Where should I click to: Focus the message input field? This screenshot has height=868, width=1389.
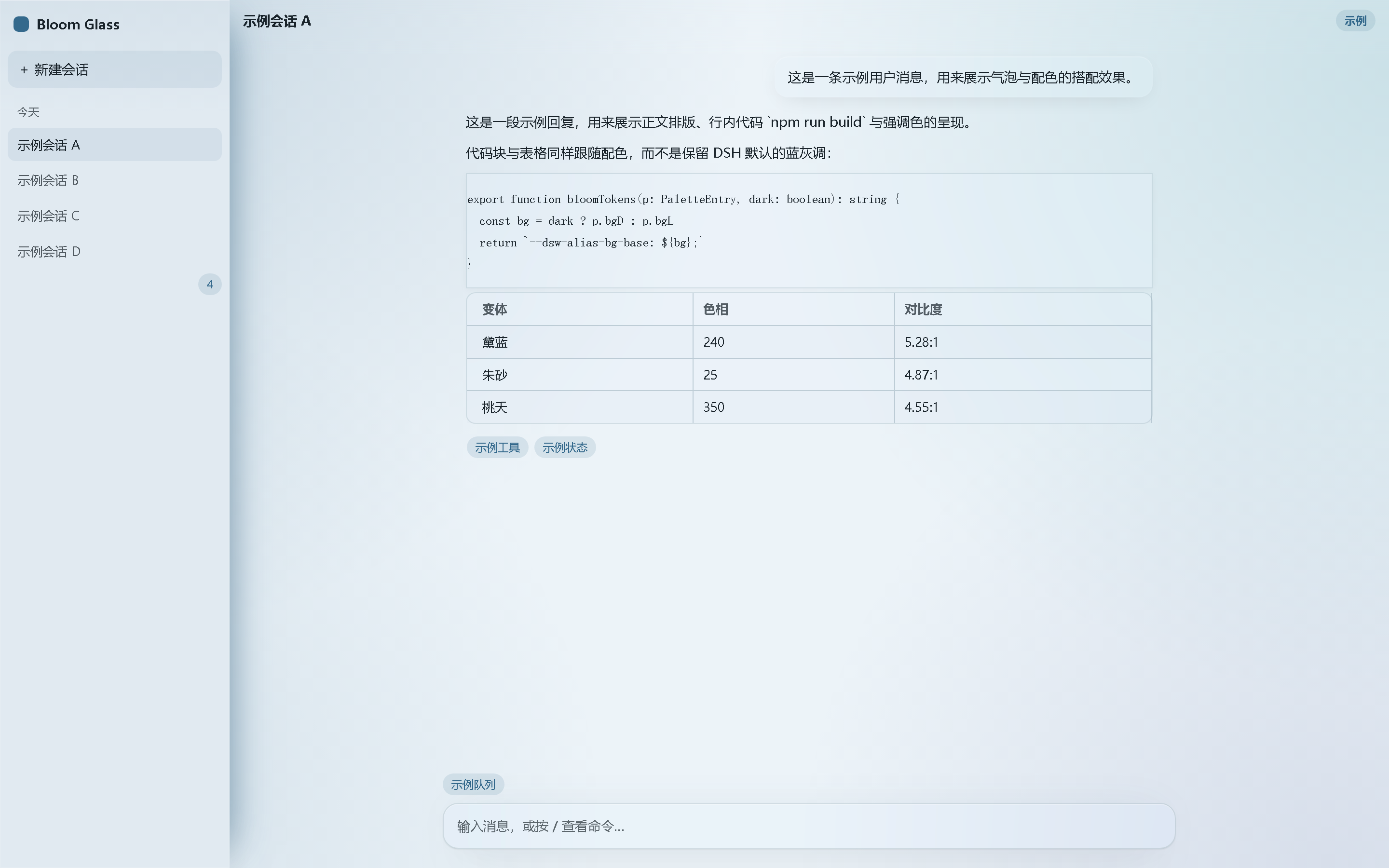[x=809, y=826]
